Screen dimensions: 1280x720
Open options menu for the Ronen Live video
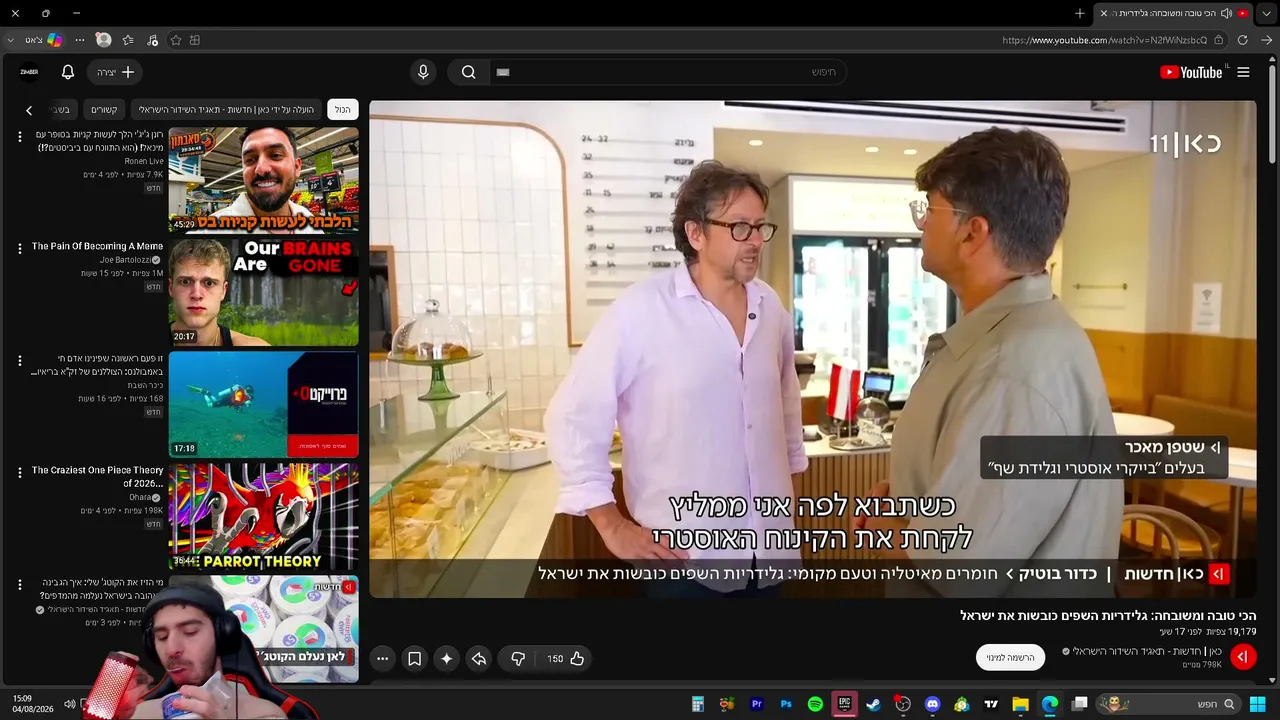20,137
